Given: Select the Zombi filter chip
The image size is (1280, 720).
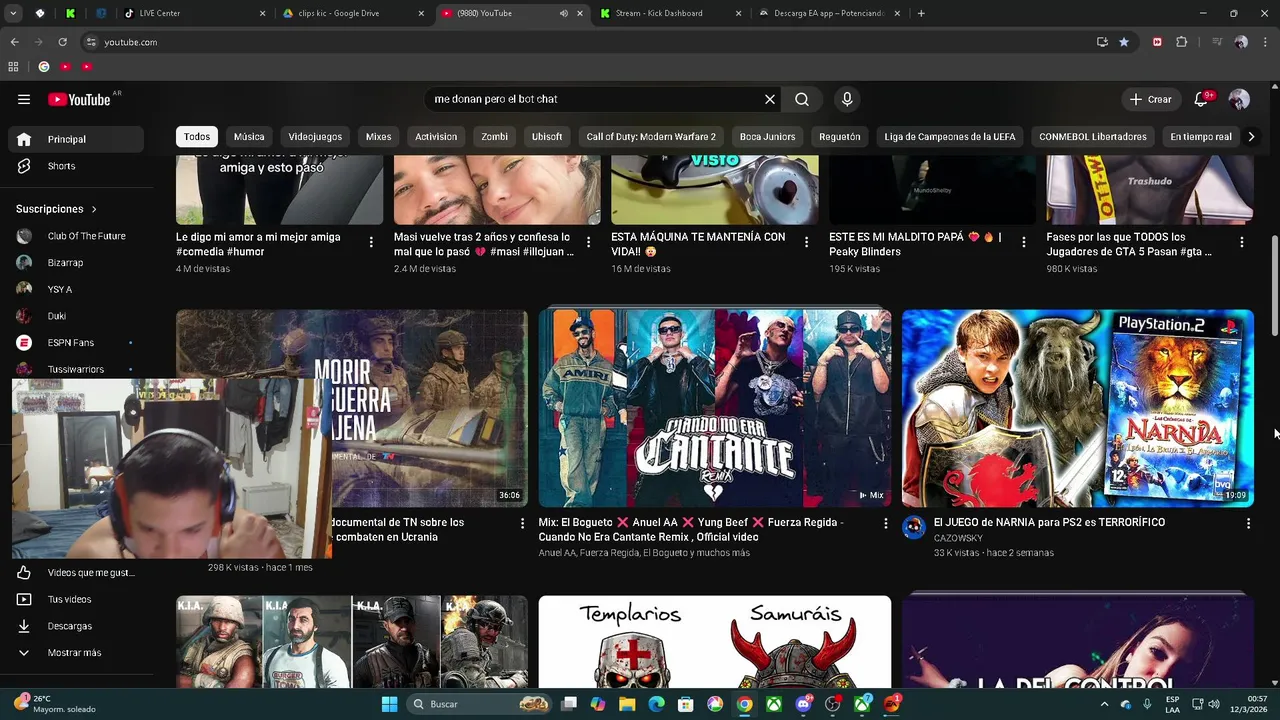Looking at the screenshot, I should [494, 137].
